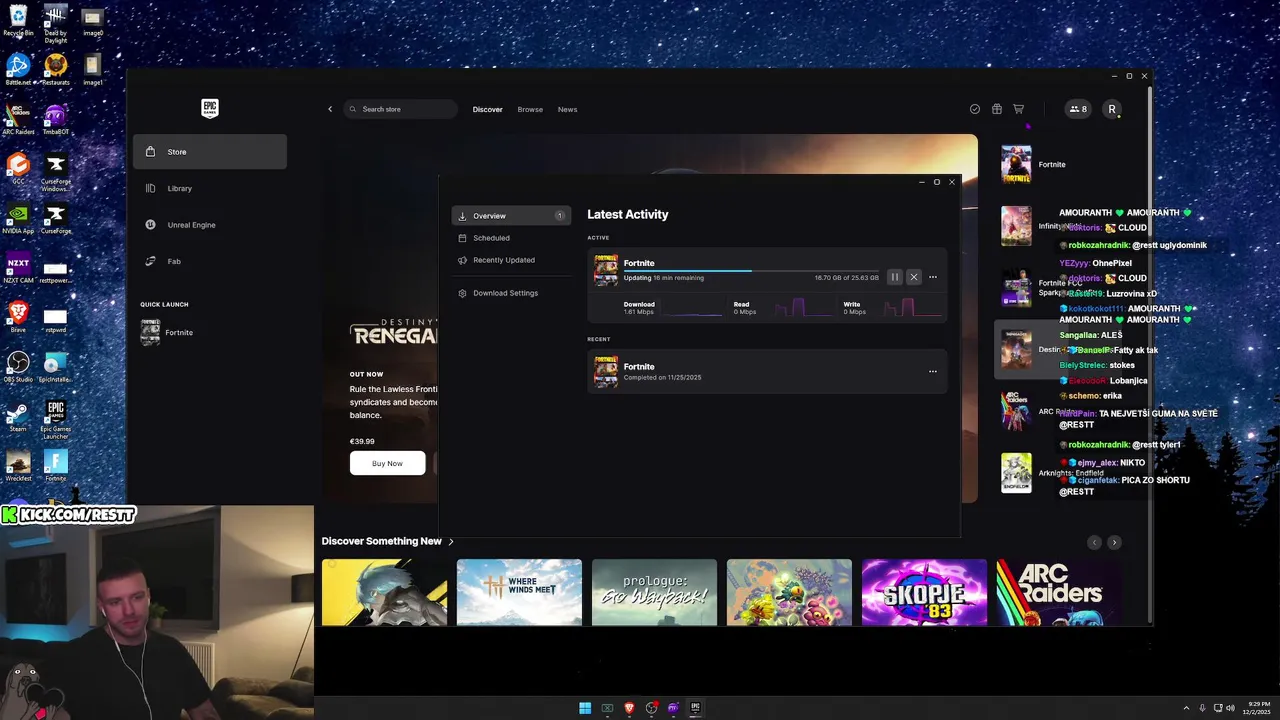This screenshot has width=1280, height=720.
Task: Open Library in the sidebar
Action: pyautogui.click(x=210, y=188)
